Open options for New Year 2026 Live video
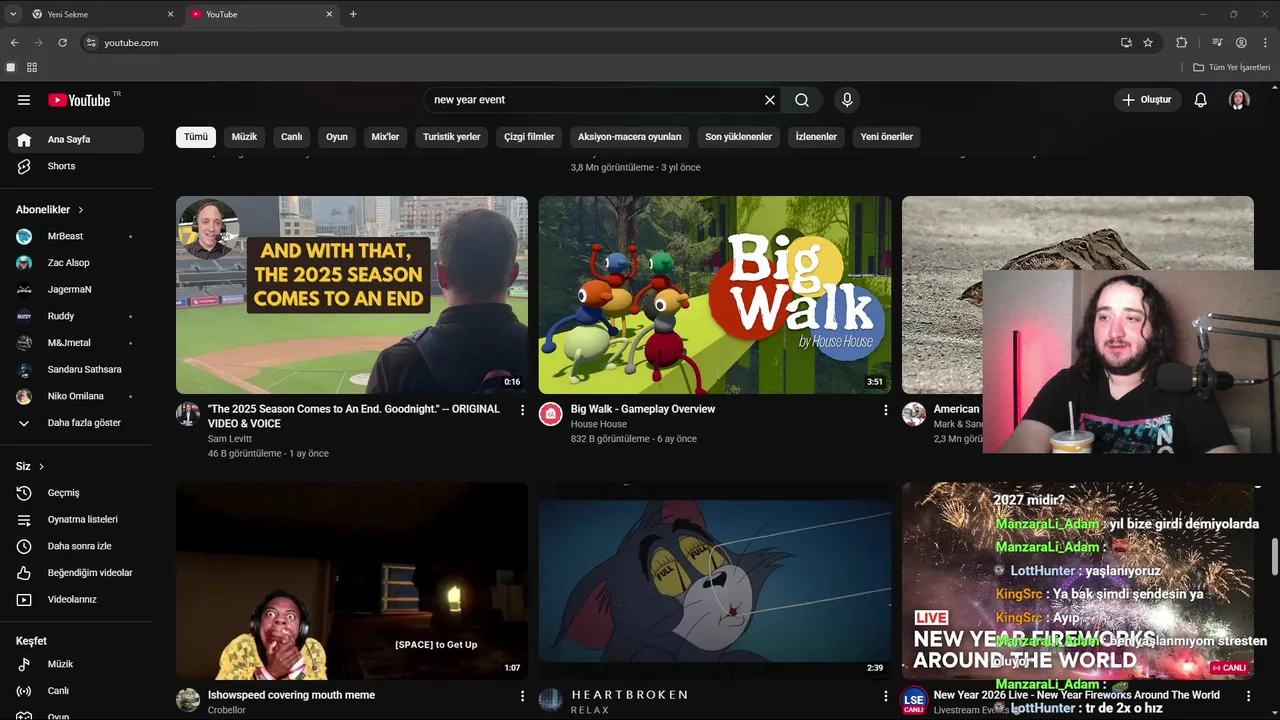 pos(1248,695)
